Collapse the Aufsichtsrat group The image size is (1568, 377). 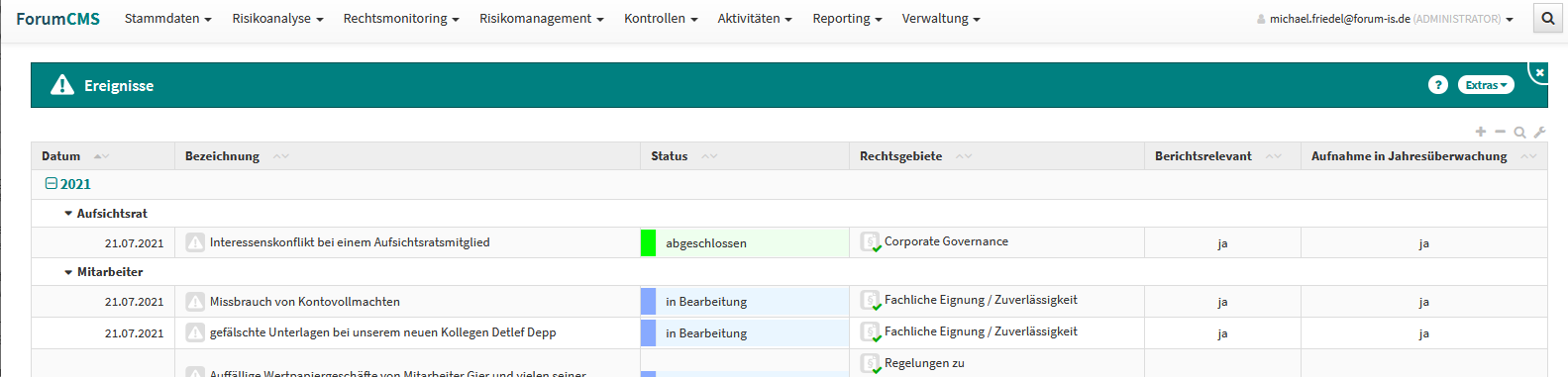[68, 214]
